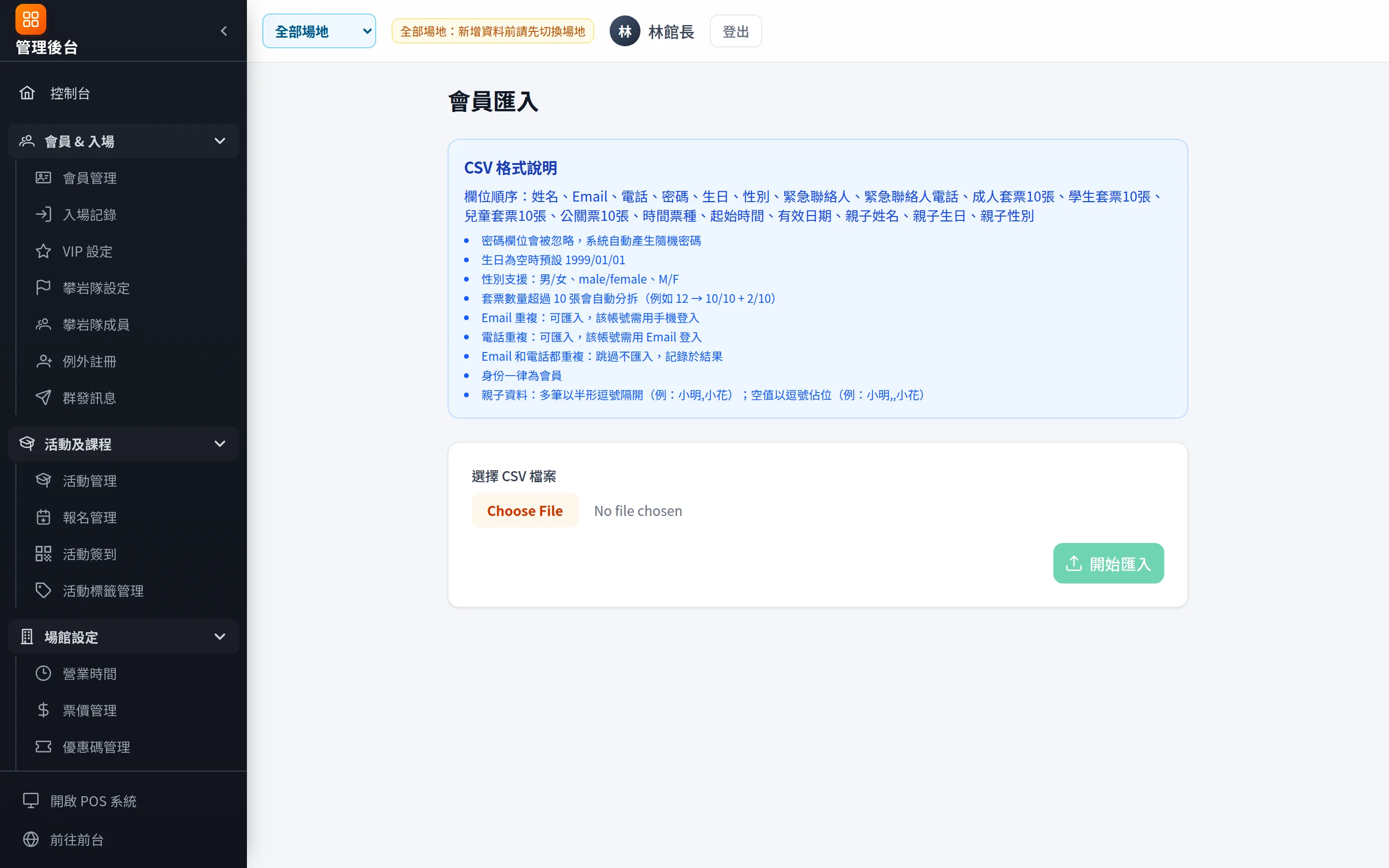
Task: Click the VIP 設定 star icon
Action: pyautogui.click(x=43, y=251)
